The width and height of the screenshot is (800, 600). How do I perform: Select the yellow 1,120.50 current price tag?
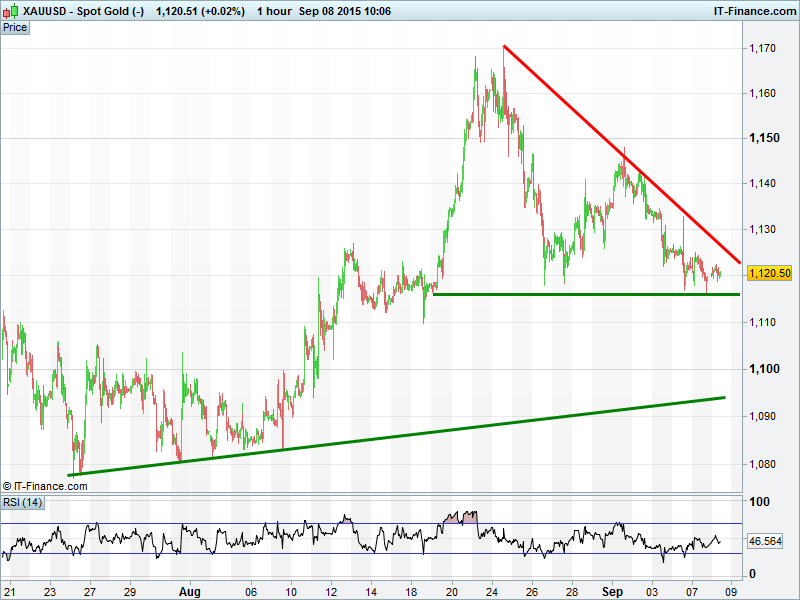[x=769, y=273]
